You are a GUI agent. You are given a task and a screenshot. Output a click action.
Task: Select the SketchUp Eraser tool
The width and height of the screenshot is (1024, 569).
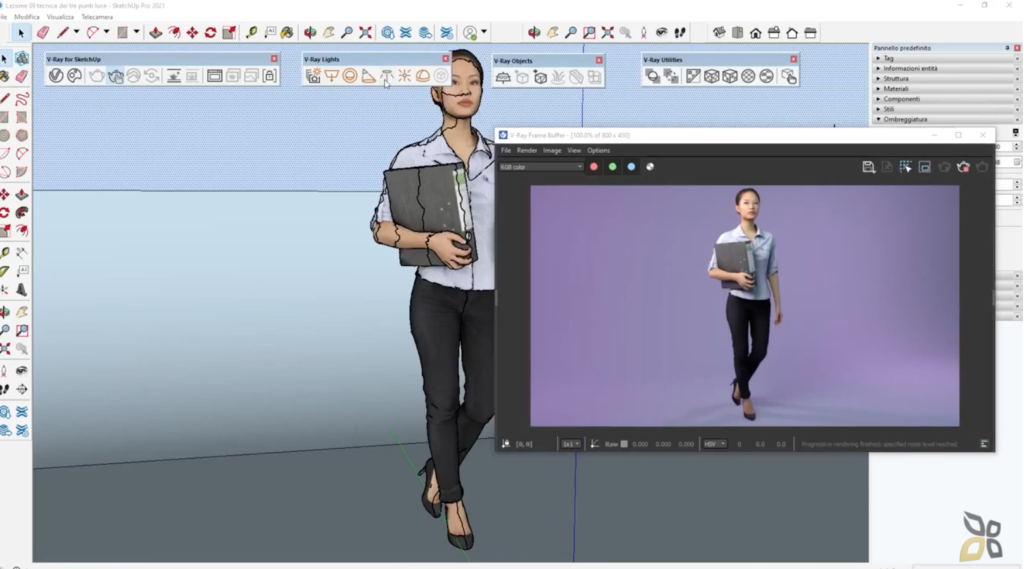[43, 32]
